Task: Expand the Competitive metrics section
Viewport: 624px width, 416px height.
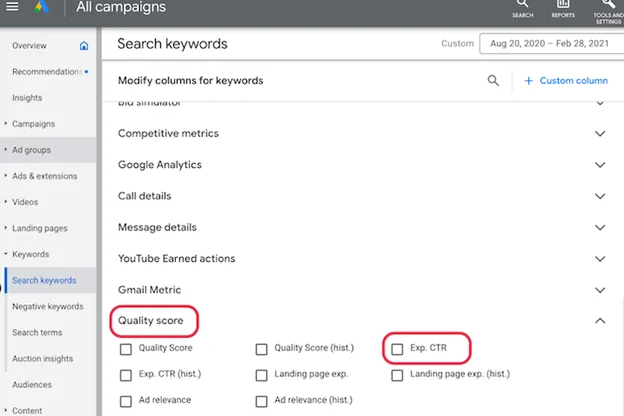Action: pyautogui.click(x=600, y=133)
